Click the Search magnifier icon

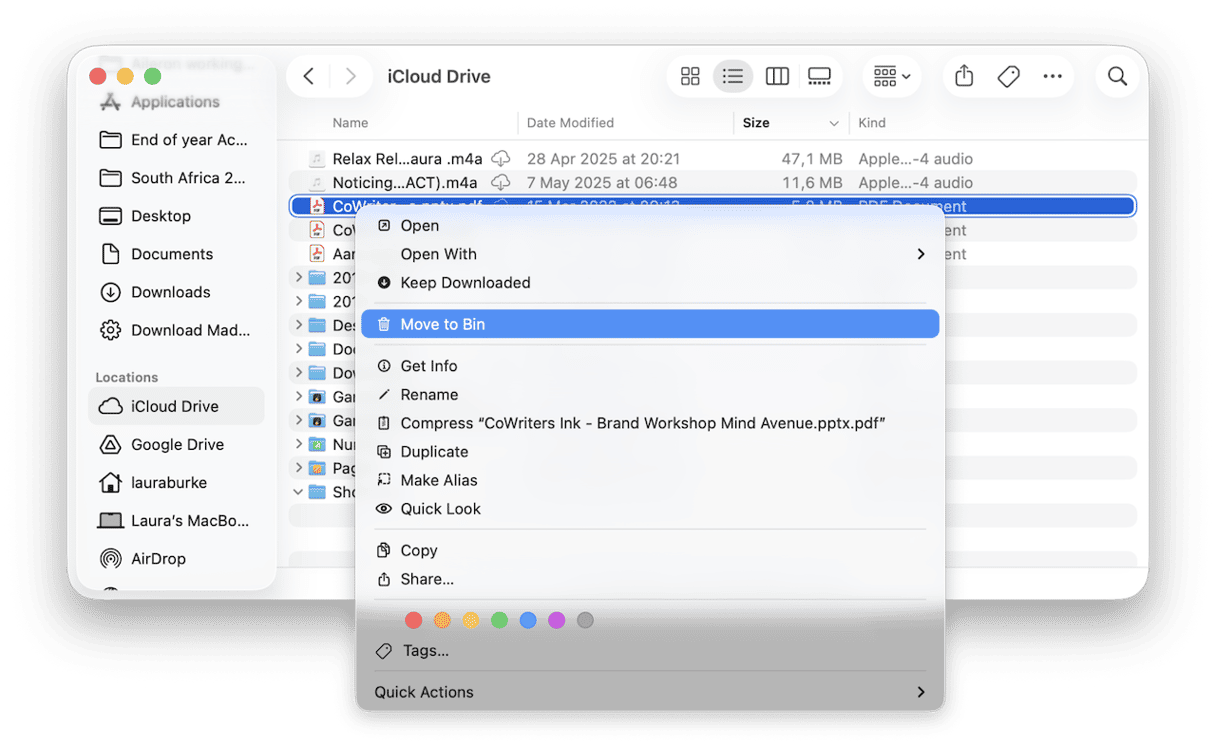click(x=1117, y=77)
